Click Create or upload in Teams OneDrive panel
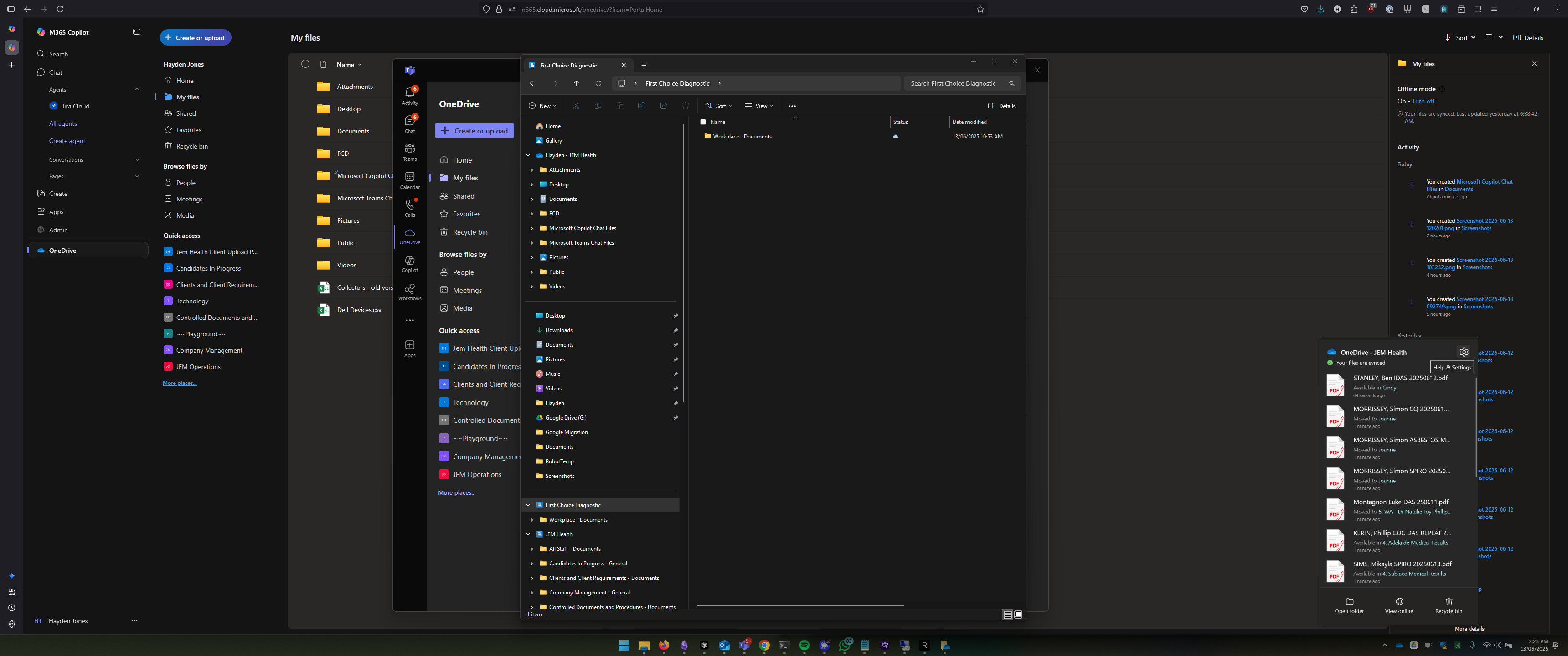This screenshot has height=656, width=1568. click(x=474, y=131)
